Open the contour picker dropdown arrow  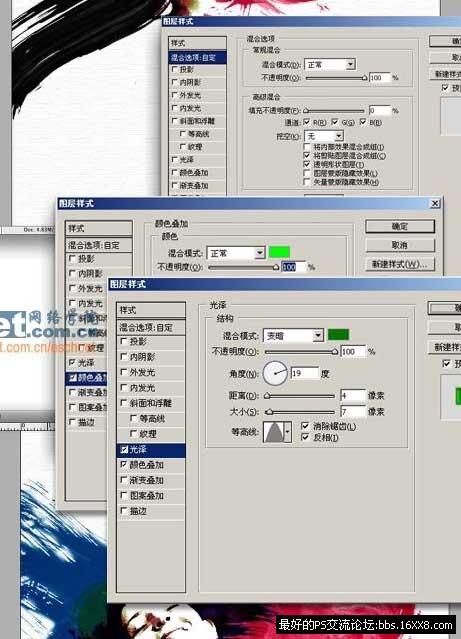tap(288, 432)
